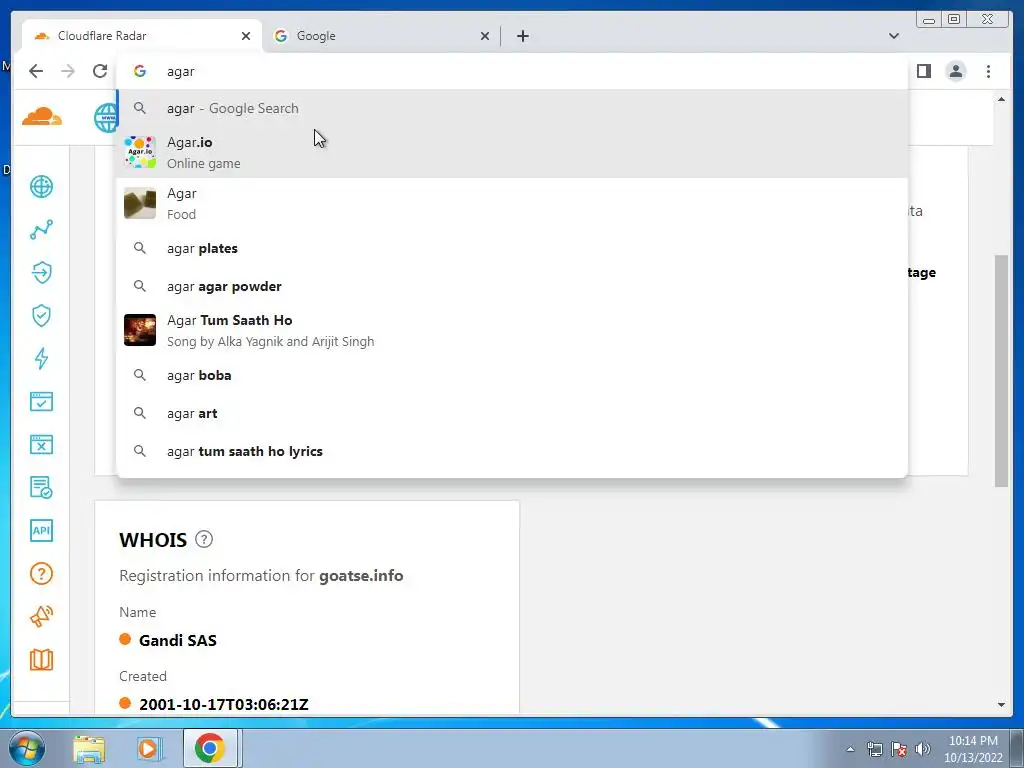This screenshot has height=768, width=1024.
Task: Click the network connection tray icon
Action: point(874,749)
